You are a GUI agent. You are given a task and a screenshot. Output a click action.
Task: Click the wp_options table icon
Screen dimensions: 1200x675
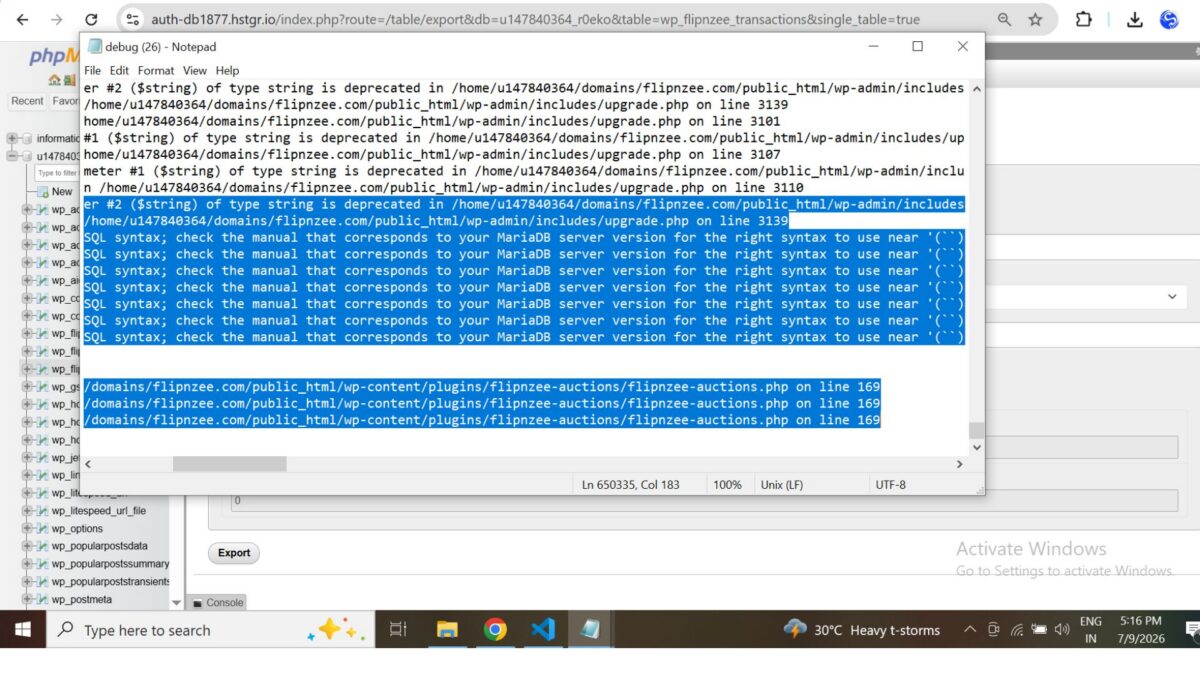42,529
